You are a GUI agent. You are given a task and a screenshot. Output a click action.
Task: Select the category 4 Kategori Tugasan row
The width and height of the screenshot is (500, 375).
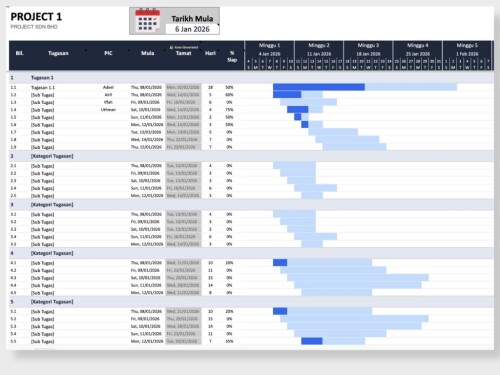point(251,253)
